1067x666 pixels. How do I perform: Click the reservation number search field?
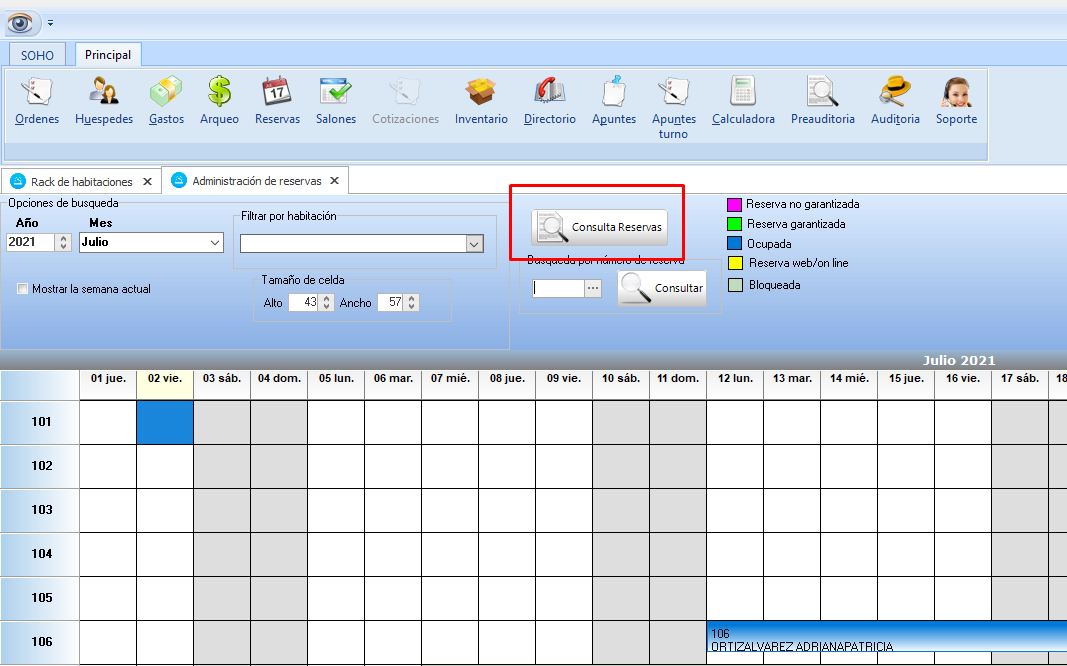pos(558,288)
